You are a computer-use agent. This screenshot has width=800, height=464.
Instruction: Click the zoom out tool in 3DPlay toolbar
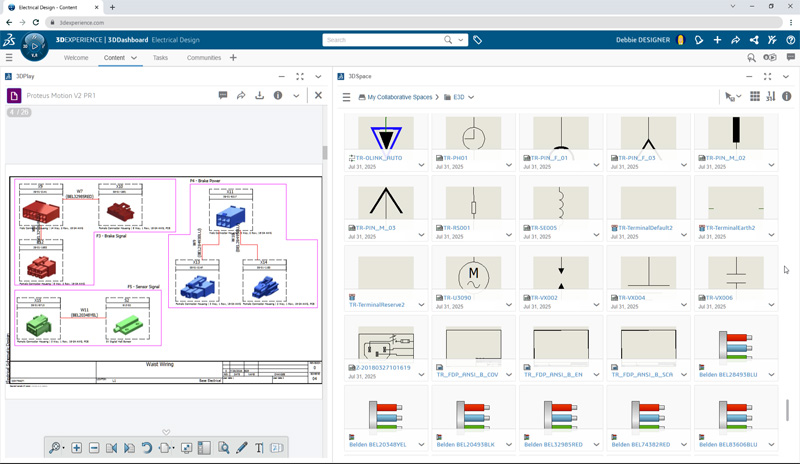[94, 448]
